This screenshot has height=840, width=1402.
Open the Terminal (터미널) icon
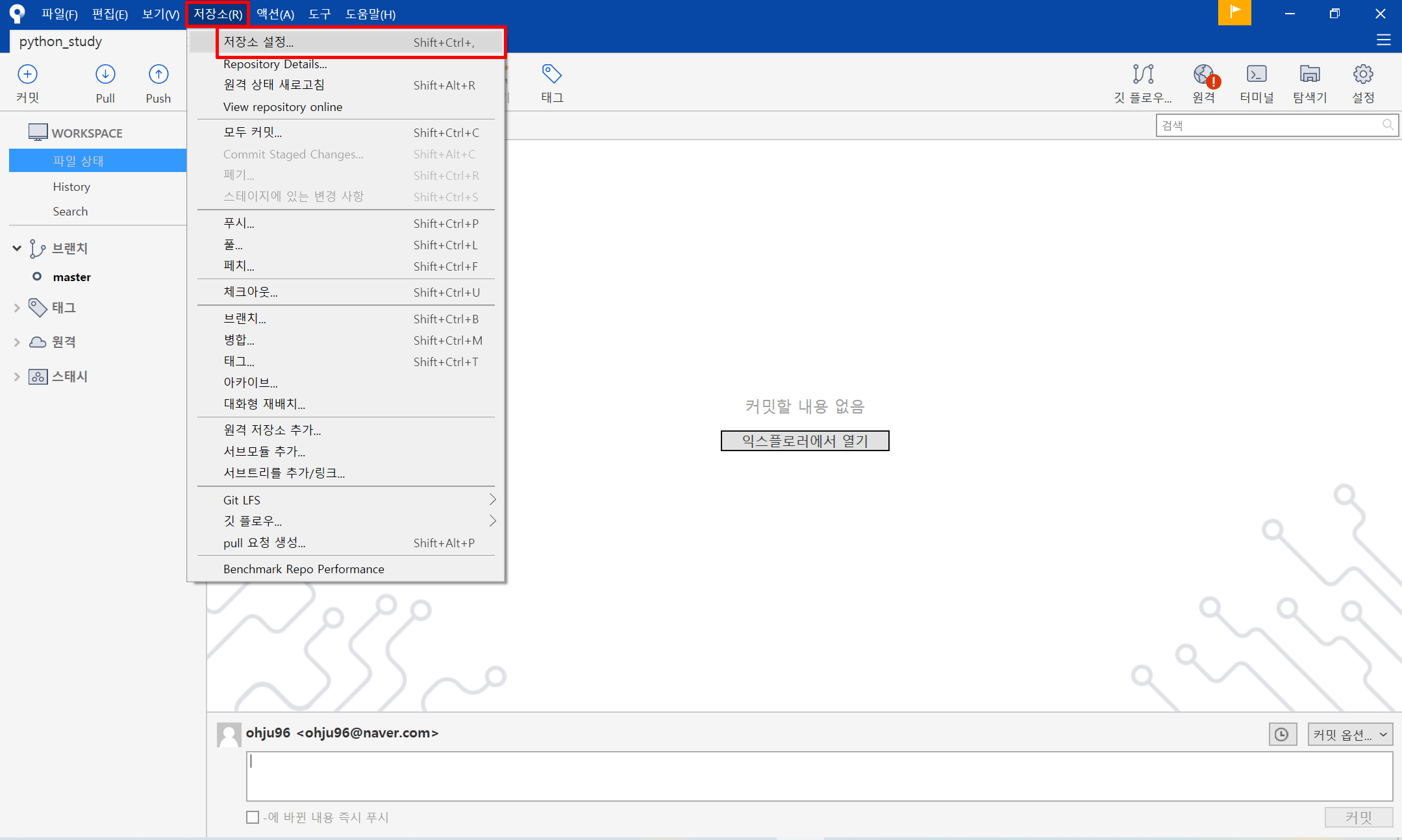coord(1257,75)
